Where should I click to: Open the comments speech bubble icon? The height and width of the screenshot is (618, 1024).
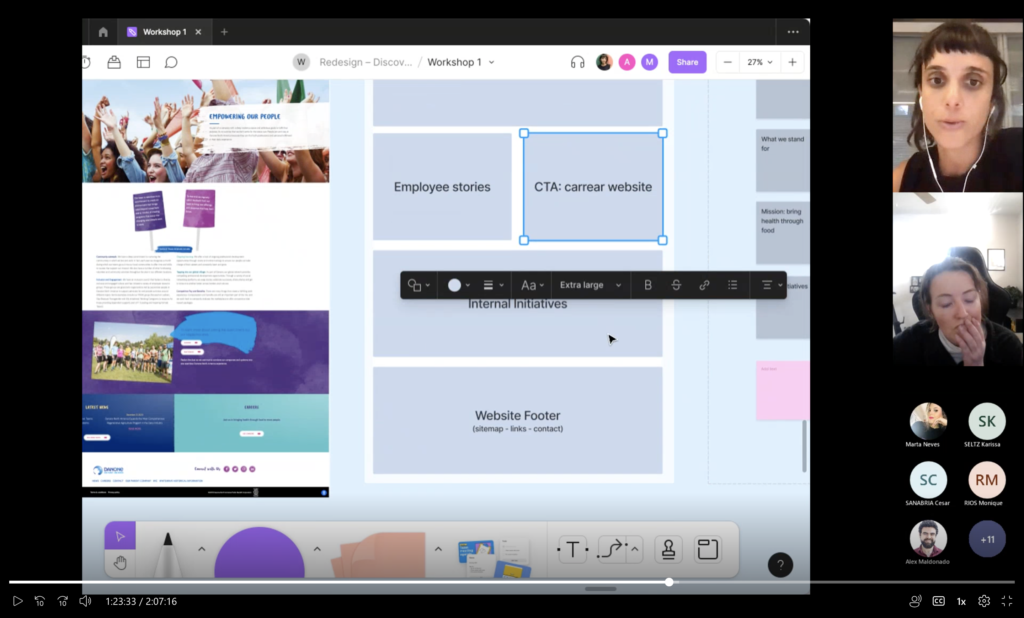click(x=171, y=62)
